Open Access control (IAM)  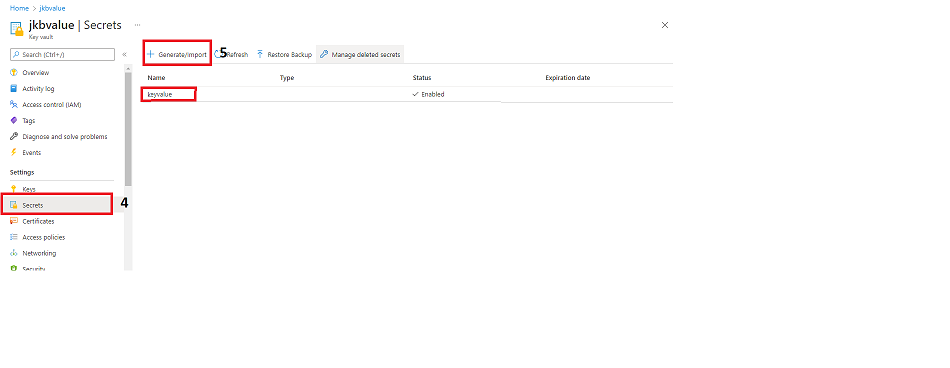(51, 104)
